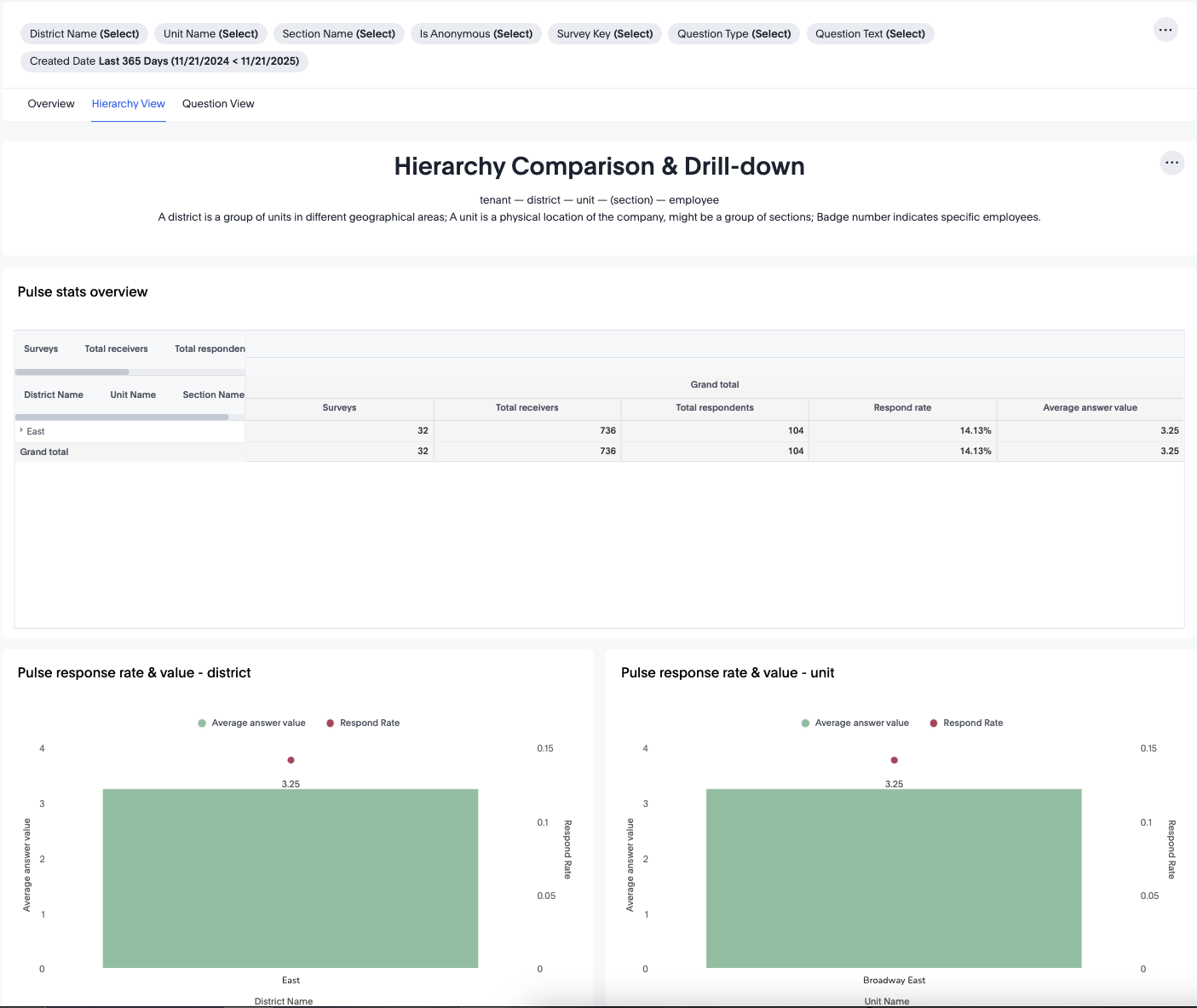Click the horizontal scrollbar under District Name headers

(122, 417)
